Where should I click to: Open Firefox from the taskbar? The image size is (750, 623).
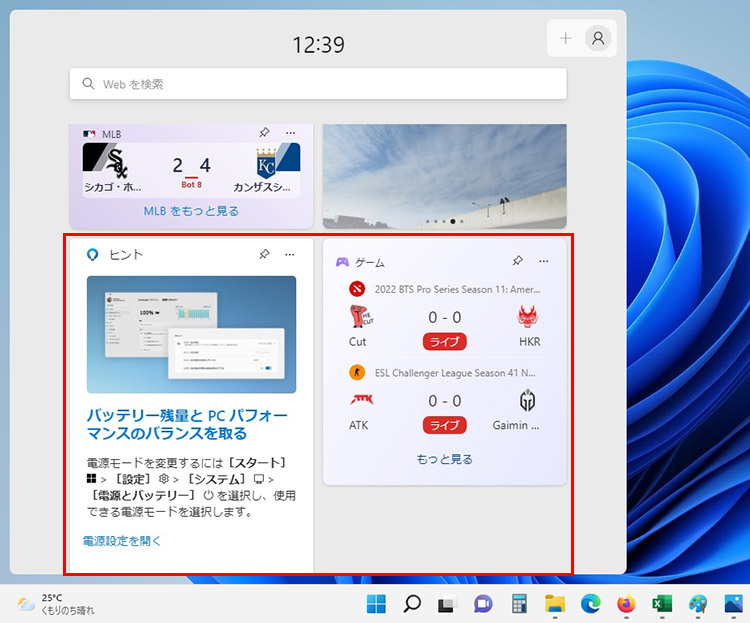[x=626, y=603]
